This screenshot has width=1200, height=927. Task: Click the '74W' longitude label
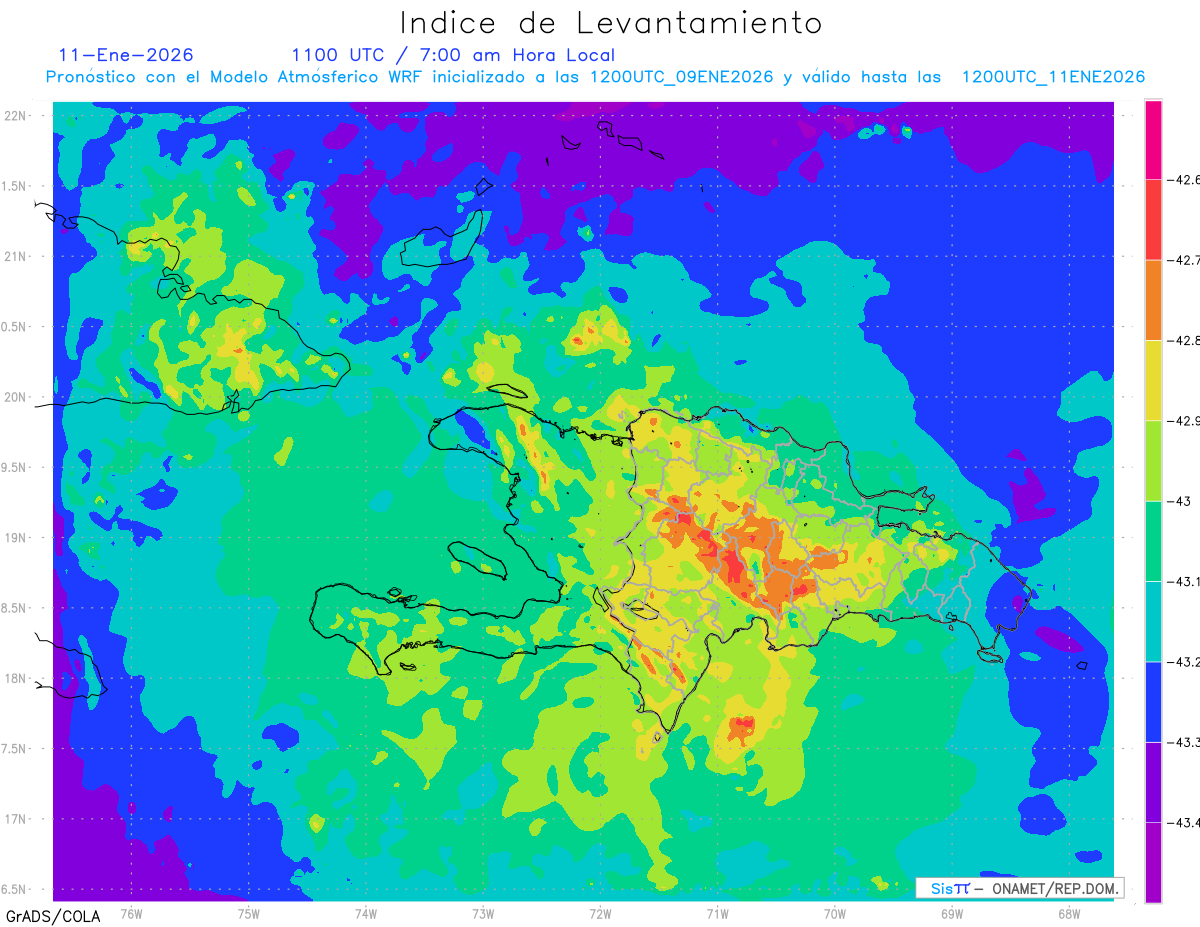pos(366,914)
